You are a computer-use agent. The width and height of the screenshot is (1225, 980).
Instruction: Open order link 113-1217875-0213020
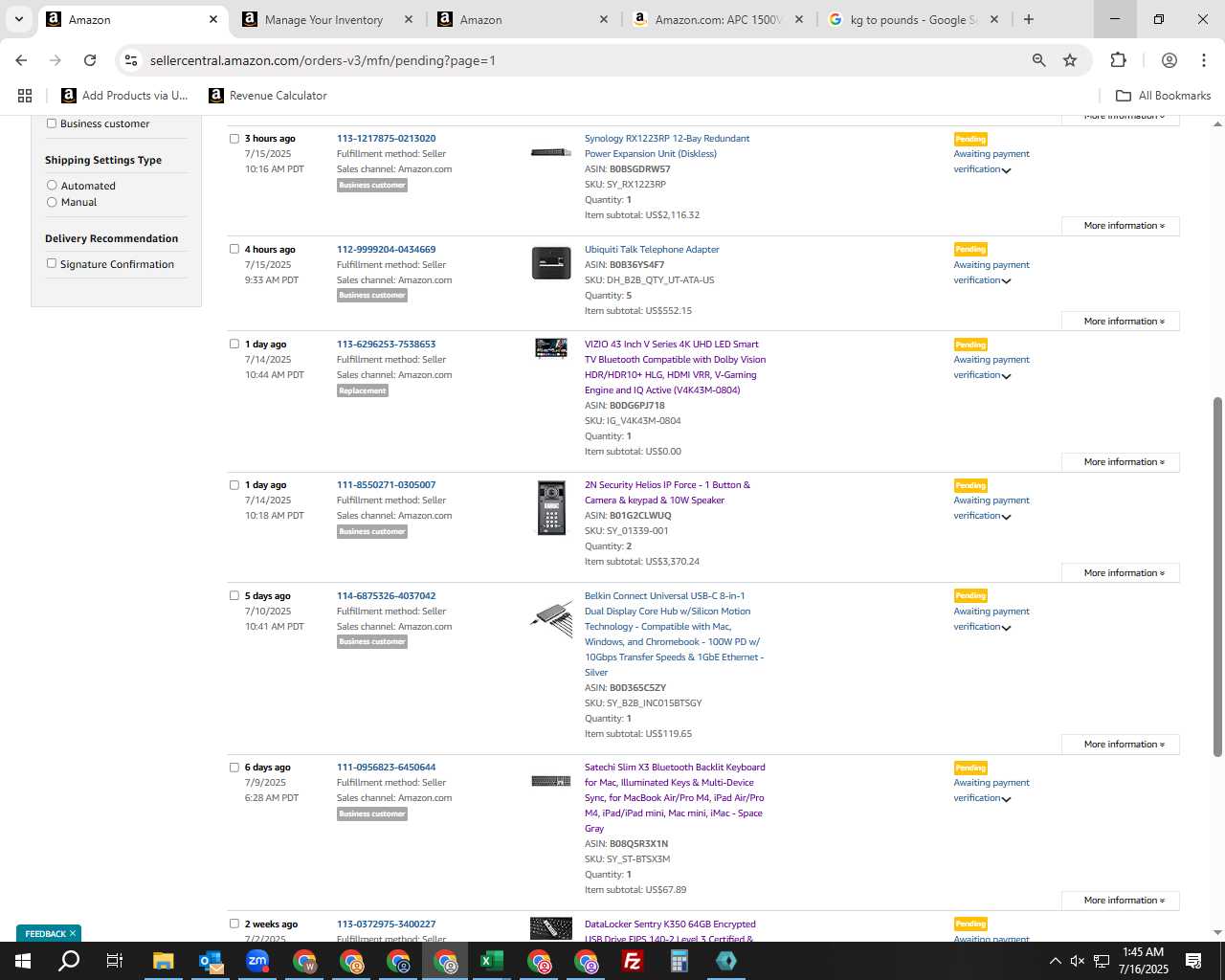coord(386,139)
